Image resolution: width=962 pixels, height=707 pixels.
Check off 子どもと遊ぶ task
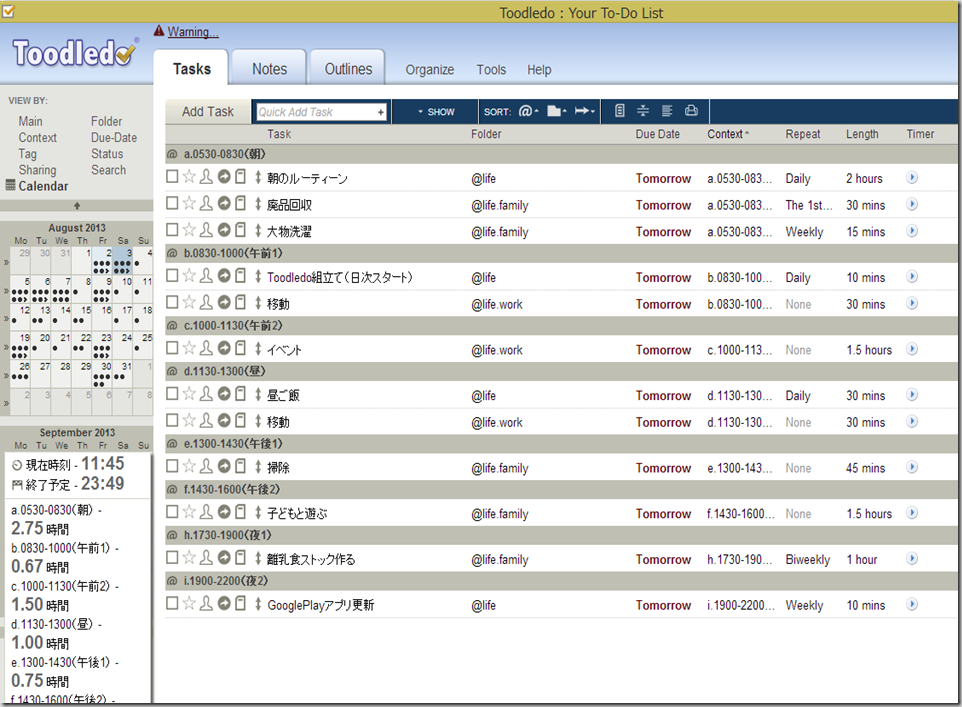click(x=172, y=512)
